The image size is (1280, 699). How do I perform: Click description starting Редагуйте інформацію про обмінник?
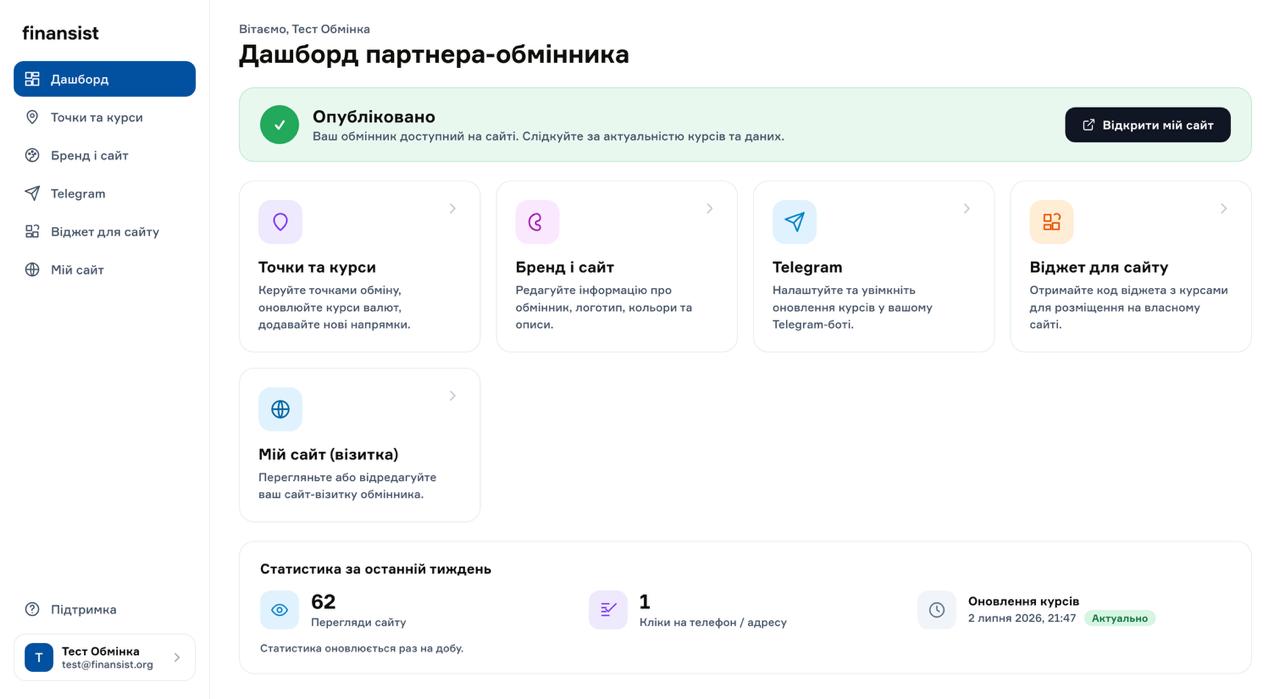coord(603,307)
